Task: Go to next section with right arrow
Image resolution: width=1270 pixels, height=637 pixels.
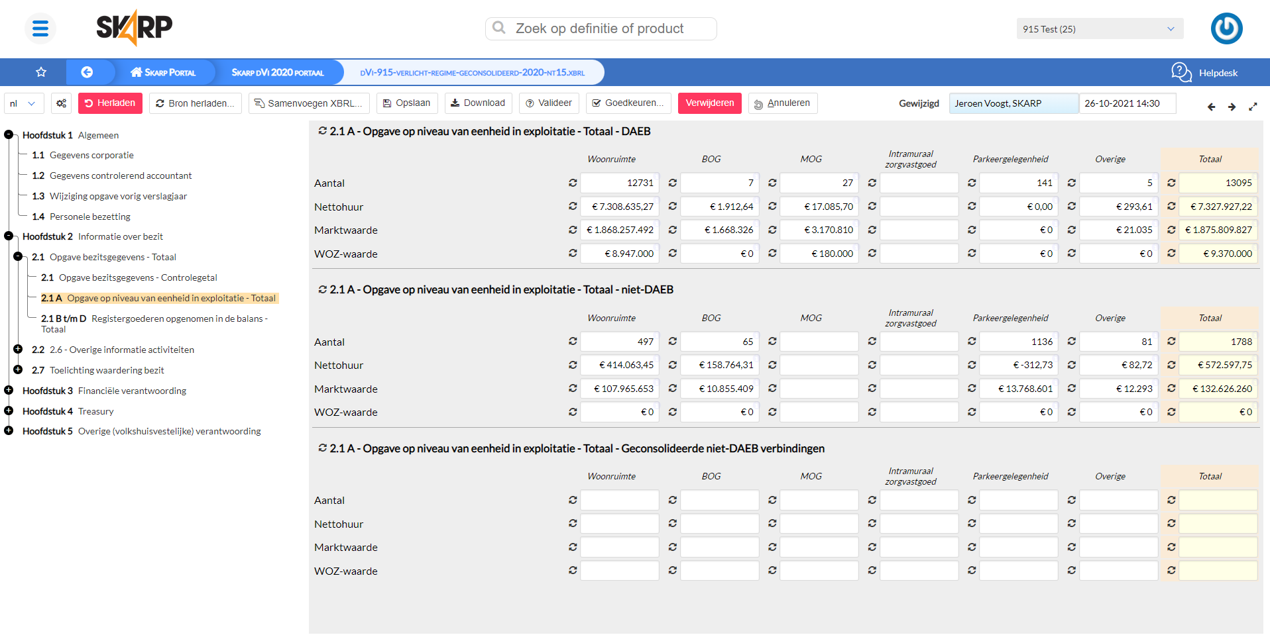Action: (x=1232, y=107)
